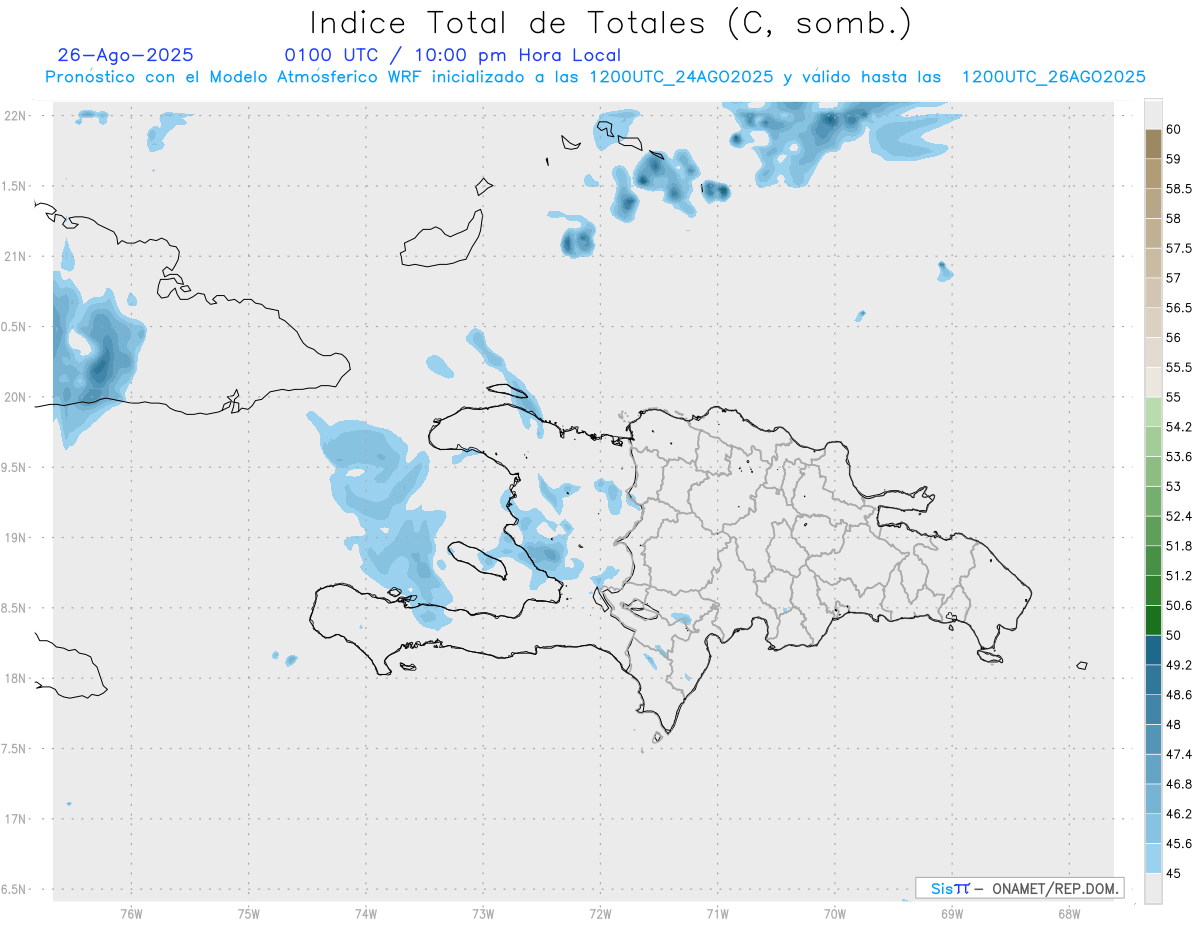Click the 'Pronostico con el Modelo Atmosferico WRF' line
Viewport: 1200px width, 927px height.
coord(596,77)
